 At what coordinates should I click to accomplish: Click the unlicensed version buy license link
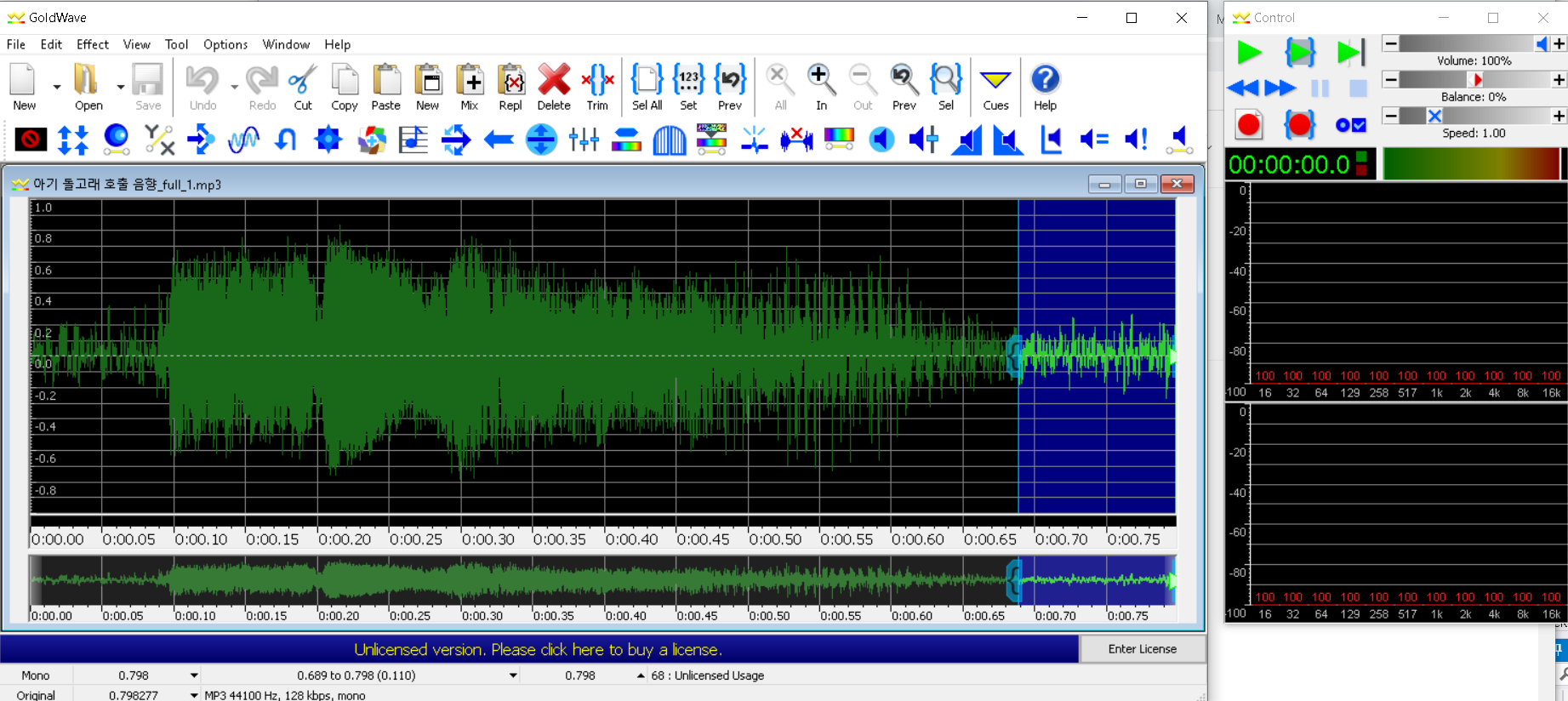coord(538,649)
